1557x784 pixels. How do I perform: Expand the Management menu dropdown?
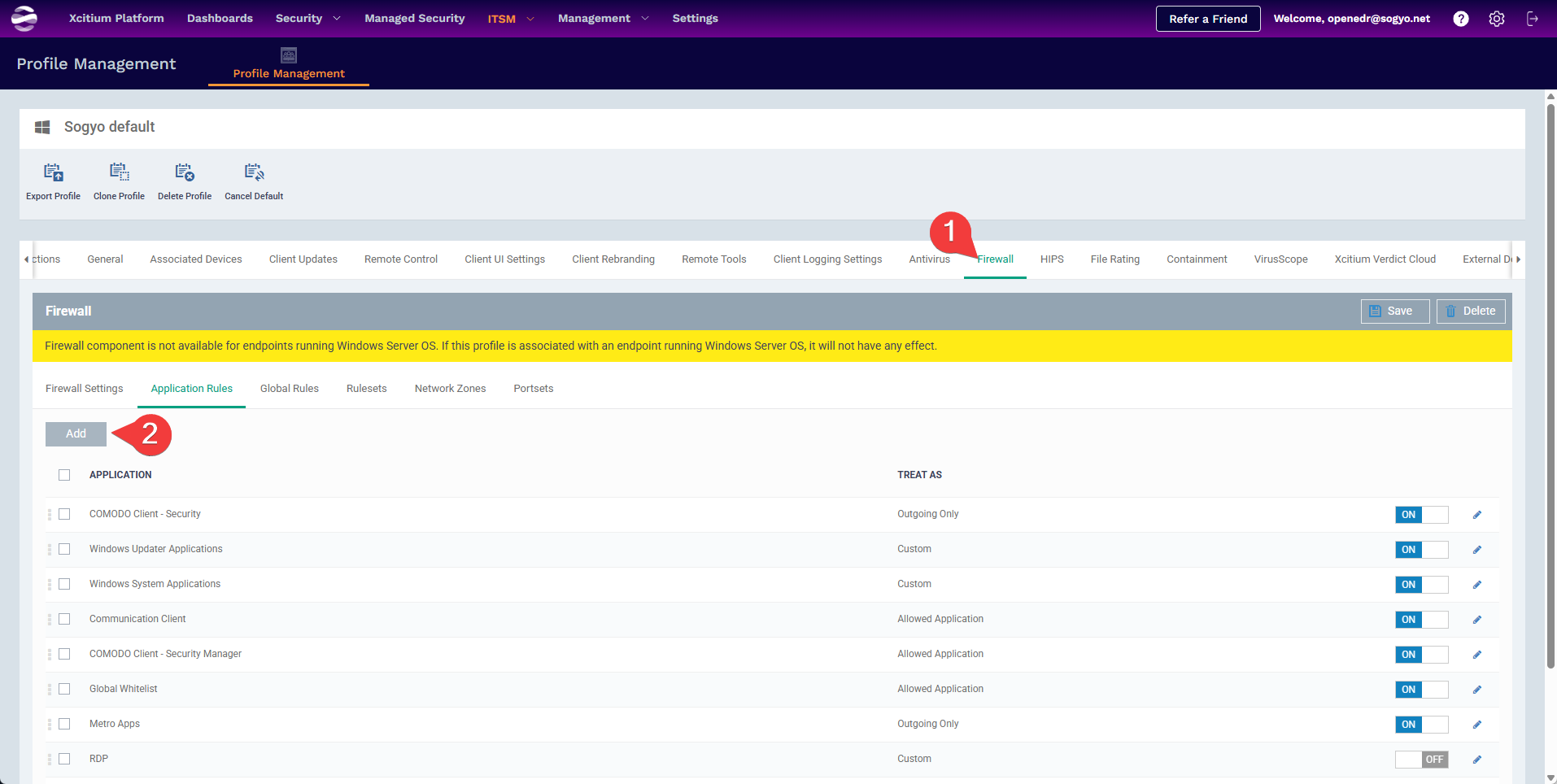(604, 18)
